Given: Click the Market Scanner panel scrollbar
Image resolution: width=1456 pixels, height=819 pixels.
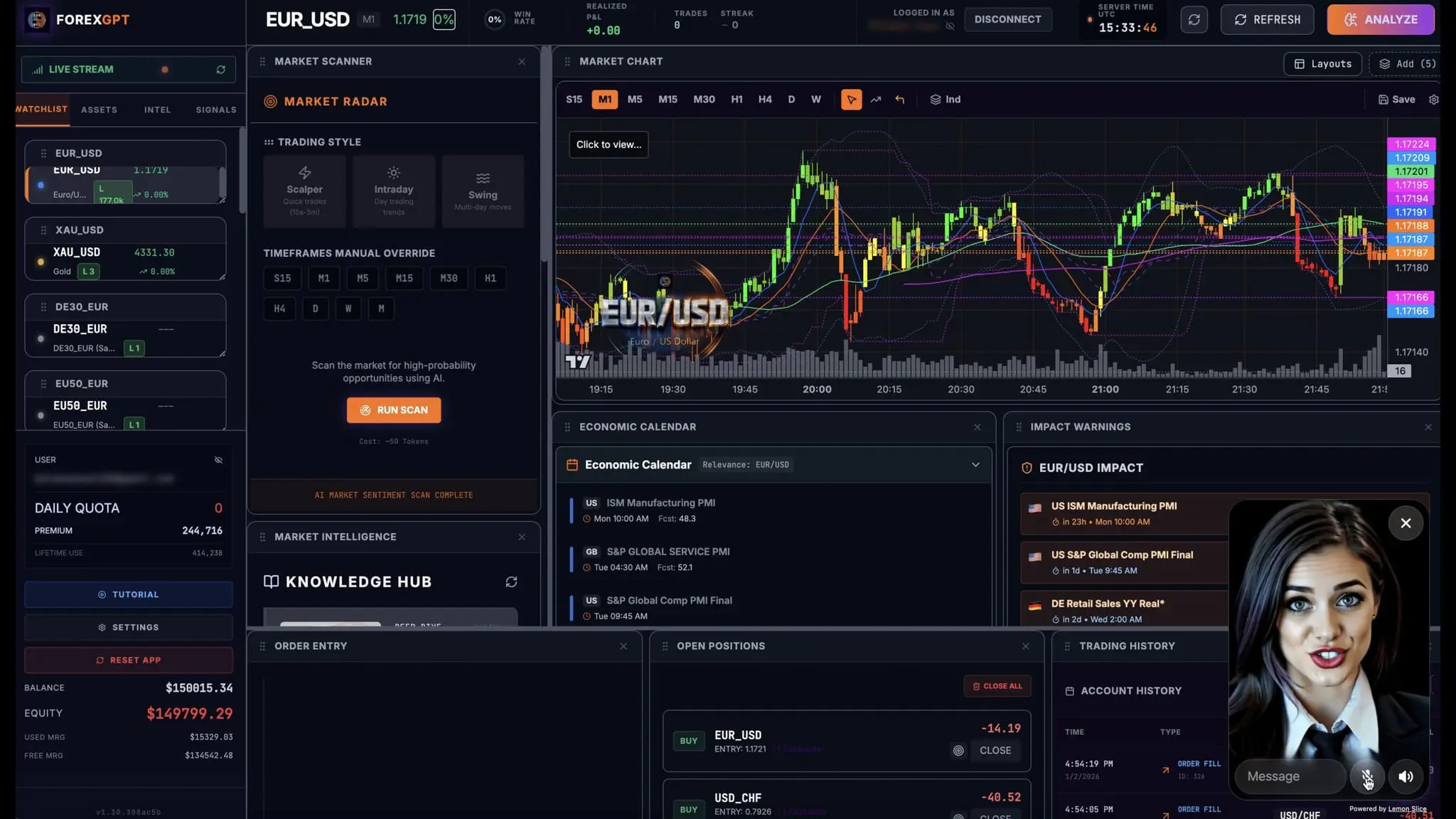Looking at the screenshot, I should [x=545, y=154].
